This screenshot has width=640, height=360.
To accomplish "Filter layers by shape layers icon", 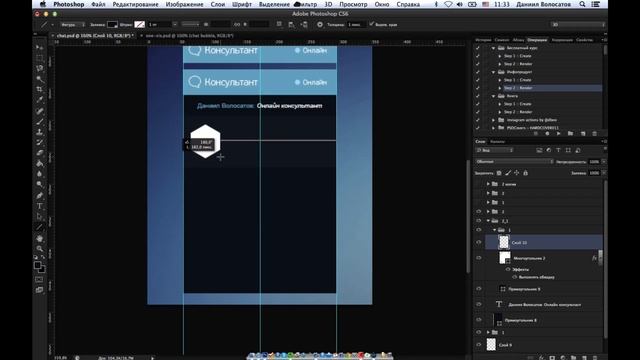I will (x=568, y=150).
